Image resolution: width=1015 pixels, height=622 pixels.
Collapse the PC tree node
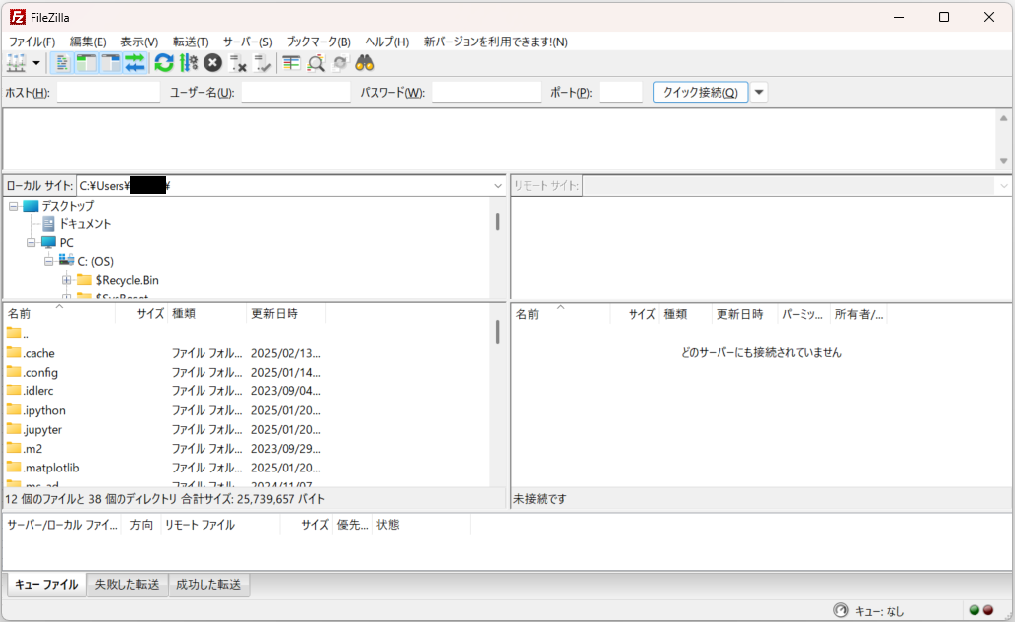(31, 243)
